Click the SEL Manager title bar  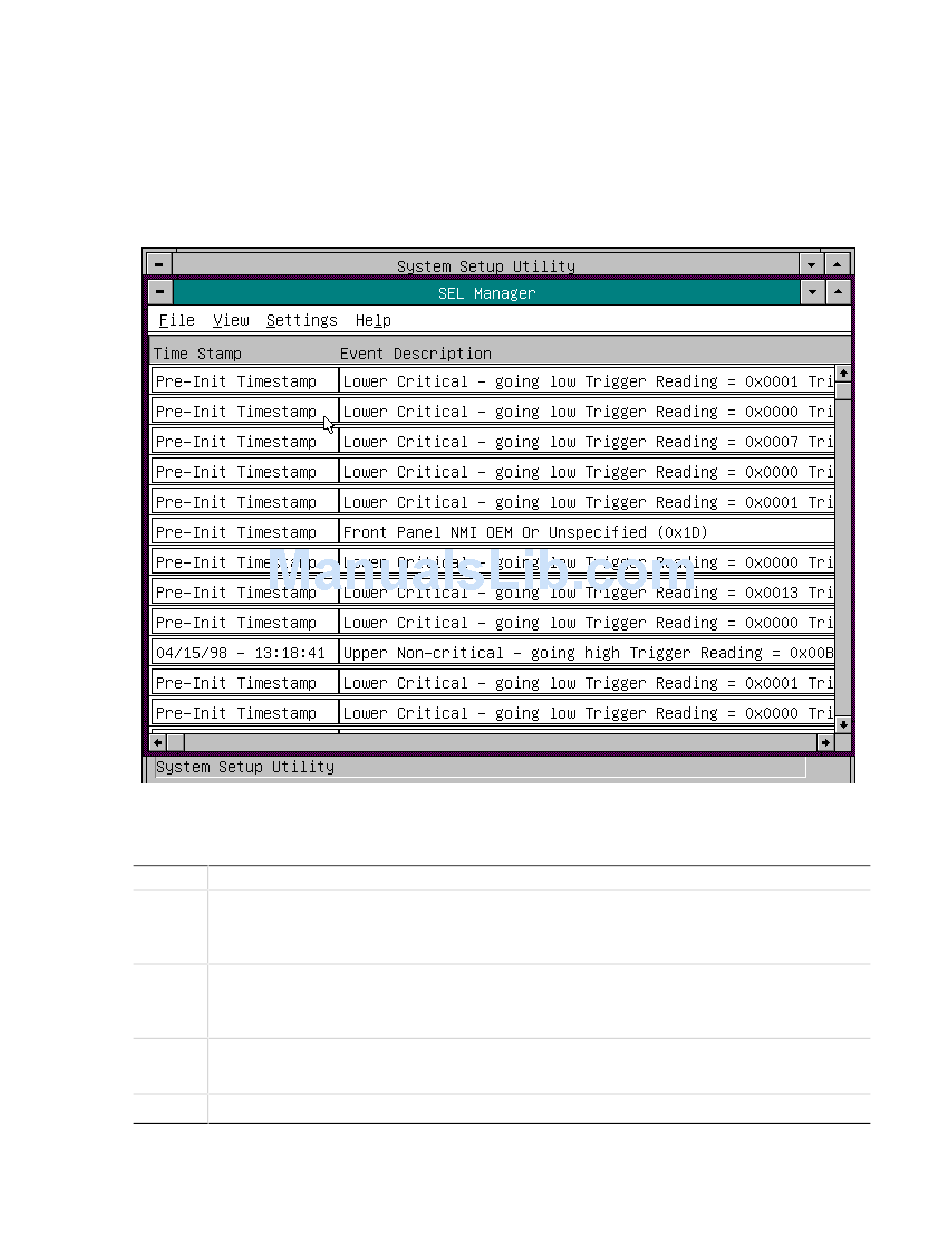[x=487, y=293]
